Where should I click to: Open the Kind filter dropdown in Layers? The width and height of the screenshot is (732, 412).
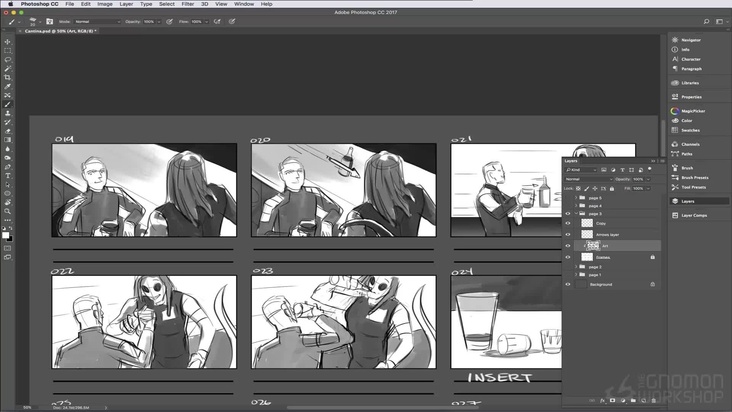pos(581,170)
